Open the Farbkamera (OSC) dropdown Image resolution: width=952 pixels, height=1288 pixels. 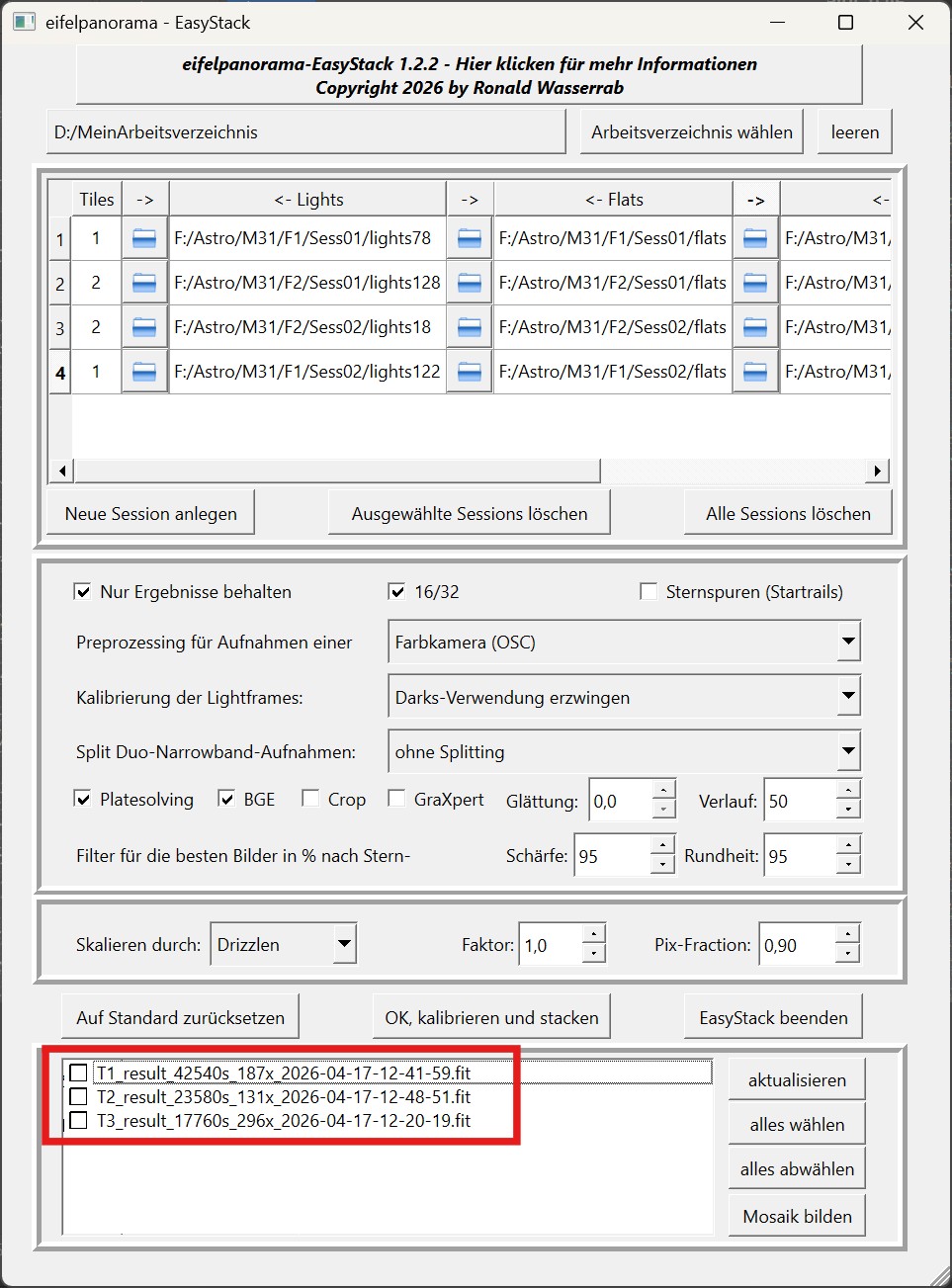[848, 642]
